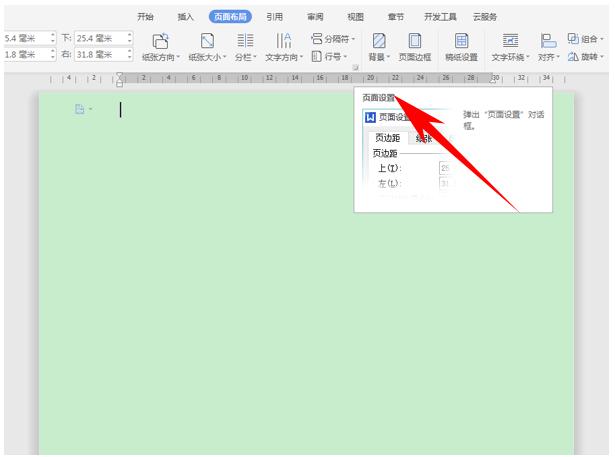The width and height of the screenshot is (615, 457).
Task: Click the top margin field ending in 5.4 毫米
Action: 30,38
